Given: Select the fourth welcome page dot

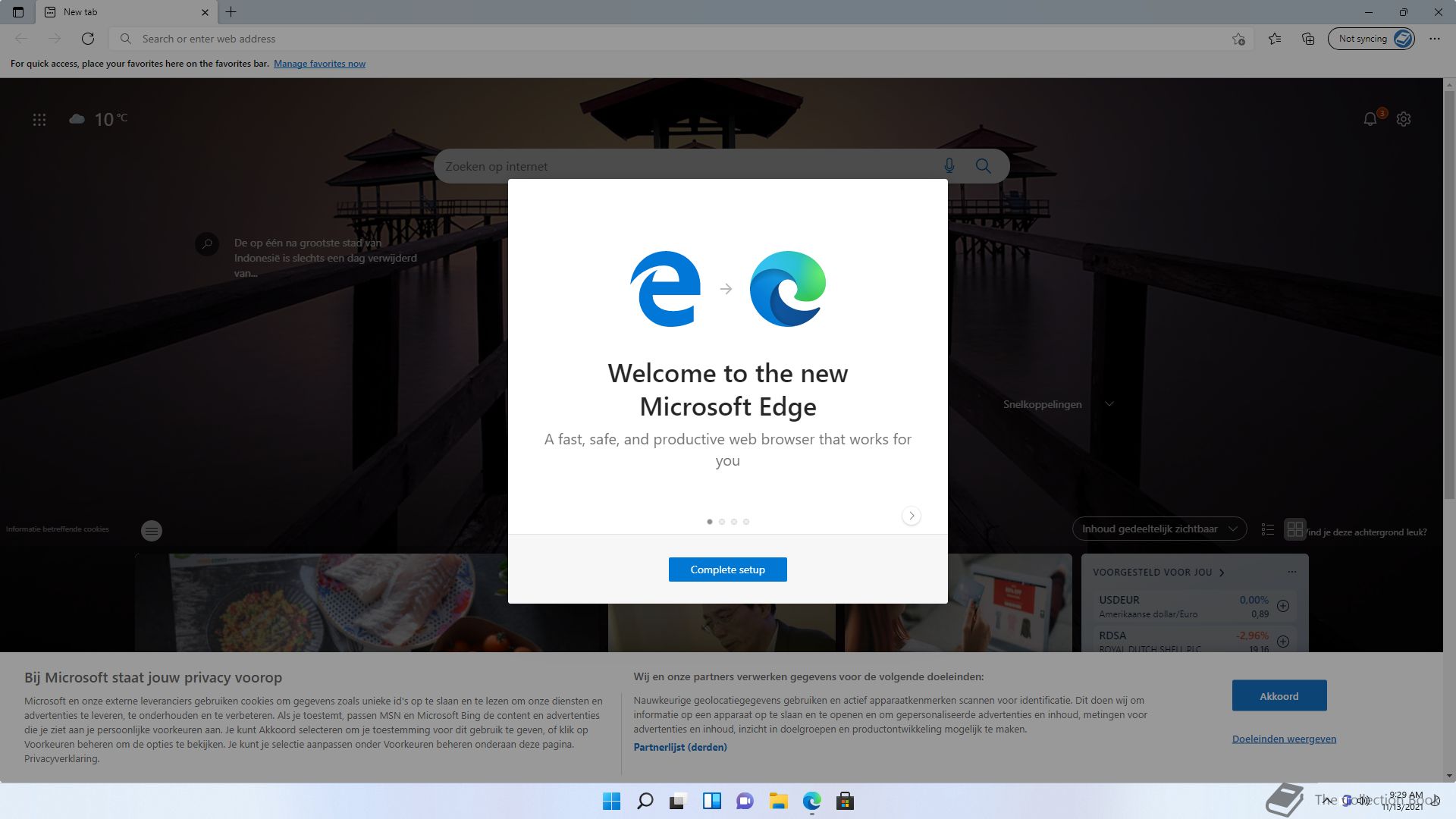Looking at the screenshot, I should [x=746, y=522].
